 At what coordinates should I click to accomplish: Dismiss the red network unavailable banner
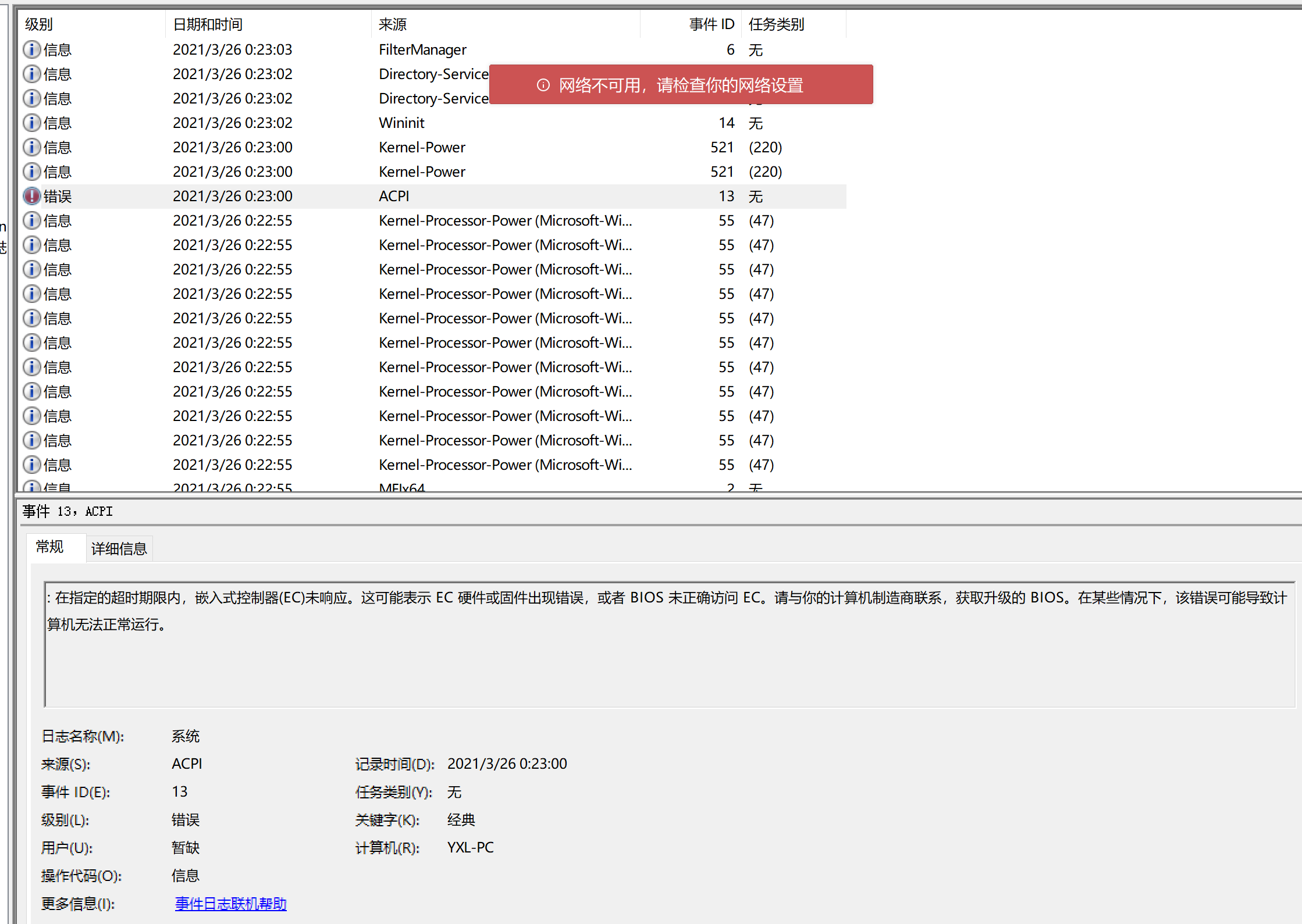pos(681,85)
